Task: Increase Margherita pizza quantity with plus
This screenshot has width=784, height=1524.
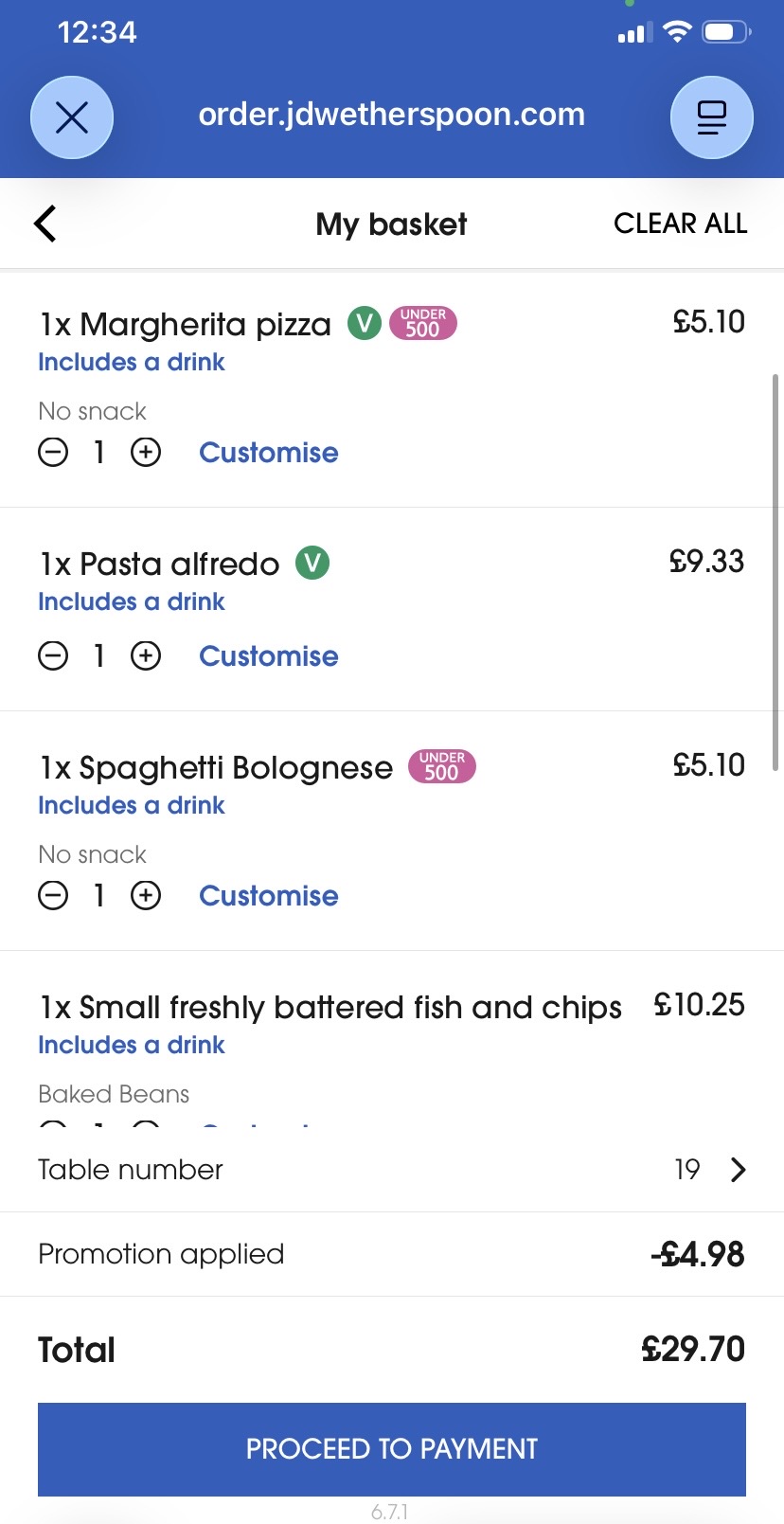Action: point(146,453)
